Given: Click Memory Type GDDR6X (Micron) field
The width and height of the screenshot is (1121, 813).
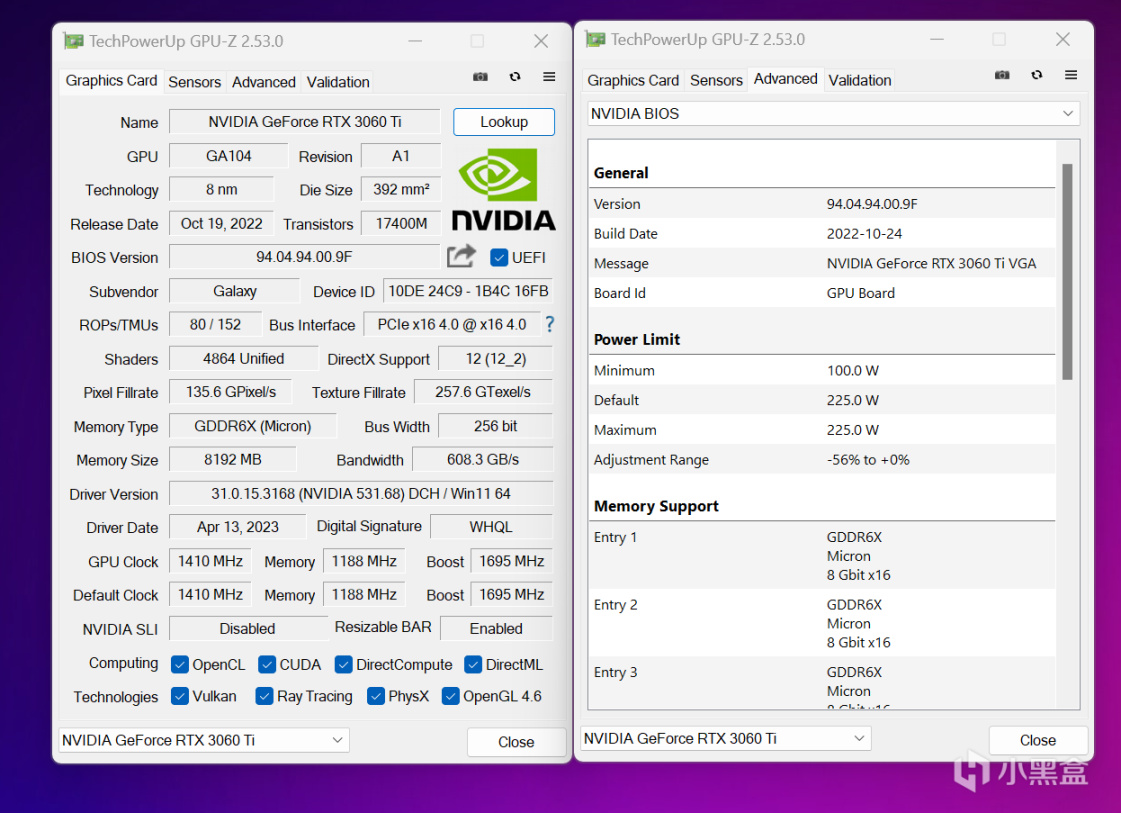Looking at the screenshot, I should coord(252,426).
